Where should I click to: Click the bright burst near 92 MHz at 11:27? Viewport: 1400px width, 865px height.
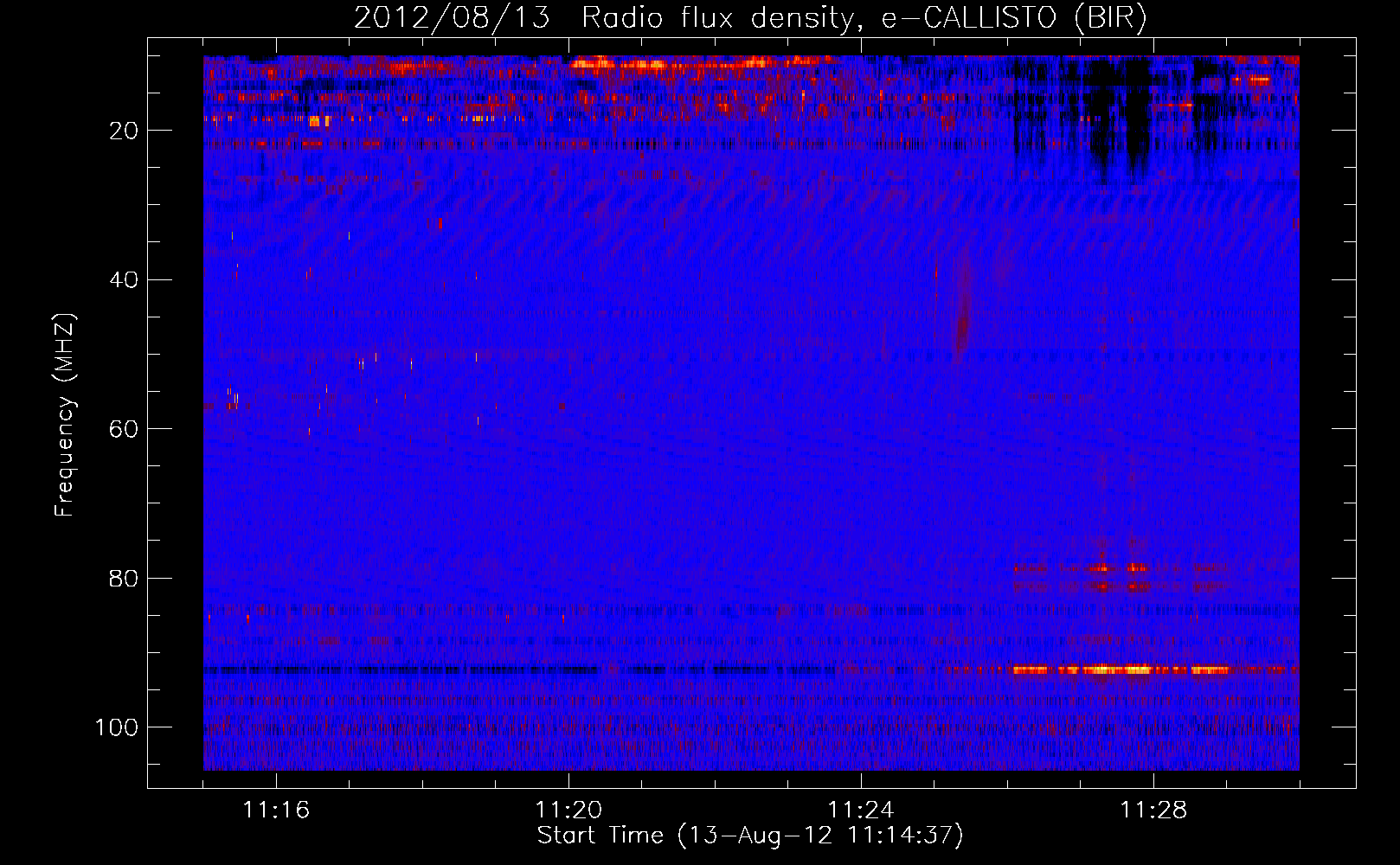pyautogui.click(x=1122, y=670)
